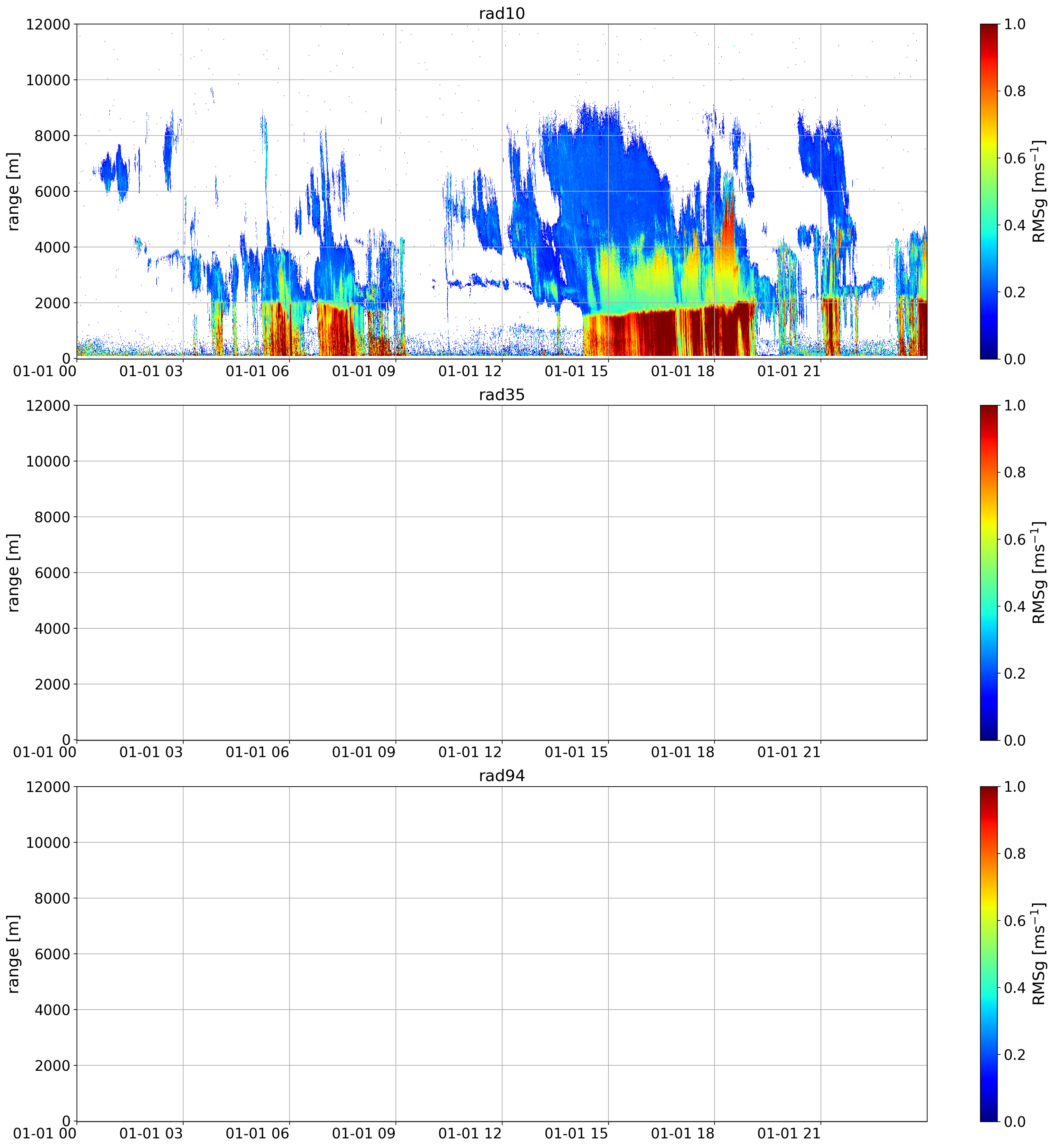Click the 6000 y-tick of the rad94 panel

coord(53,954)
